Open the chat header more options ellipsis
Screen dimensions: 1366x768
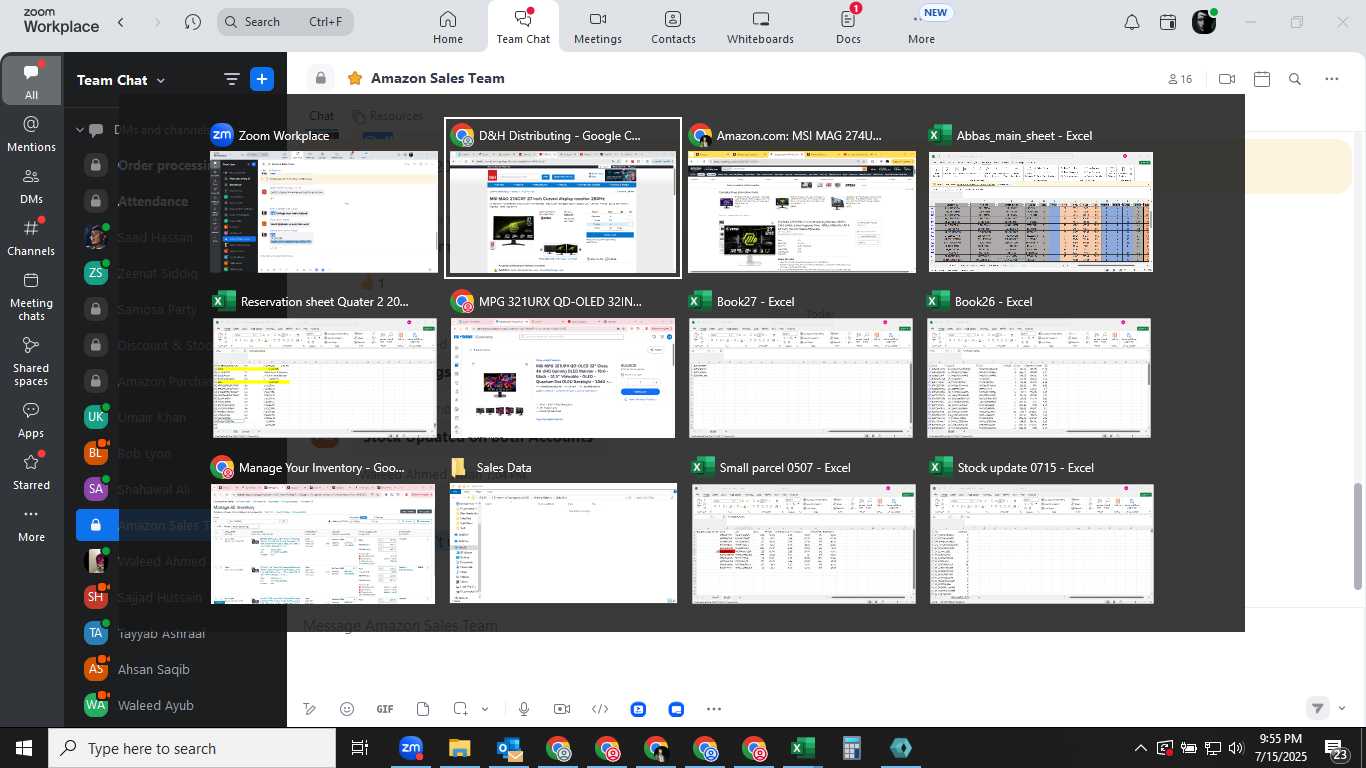click(1331, 79)
